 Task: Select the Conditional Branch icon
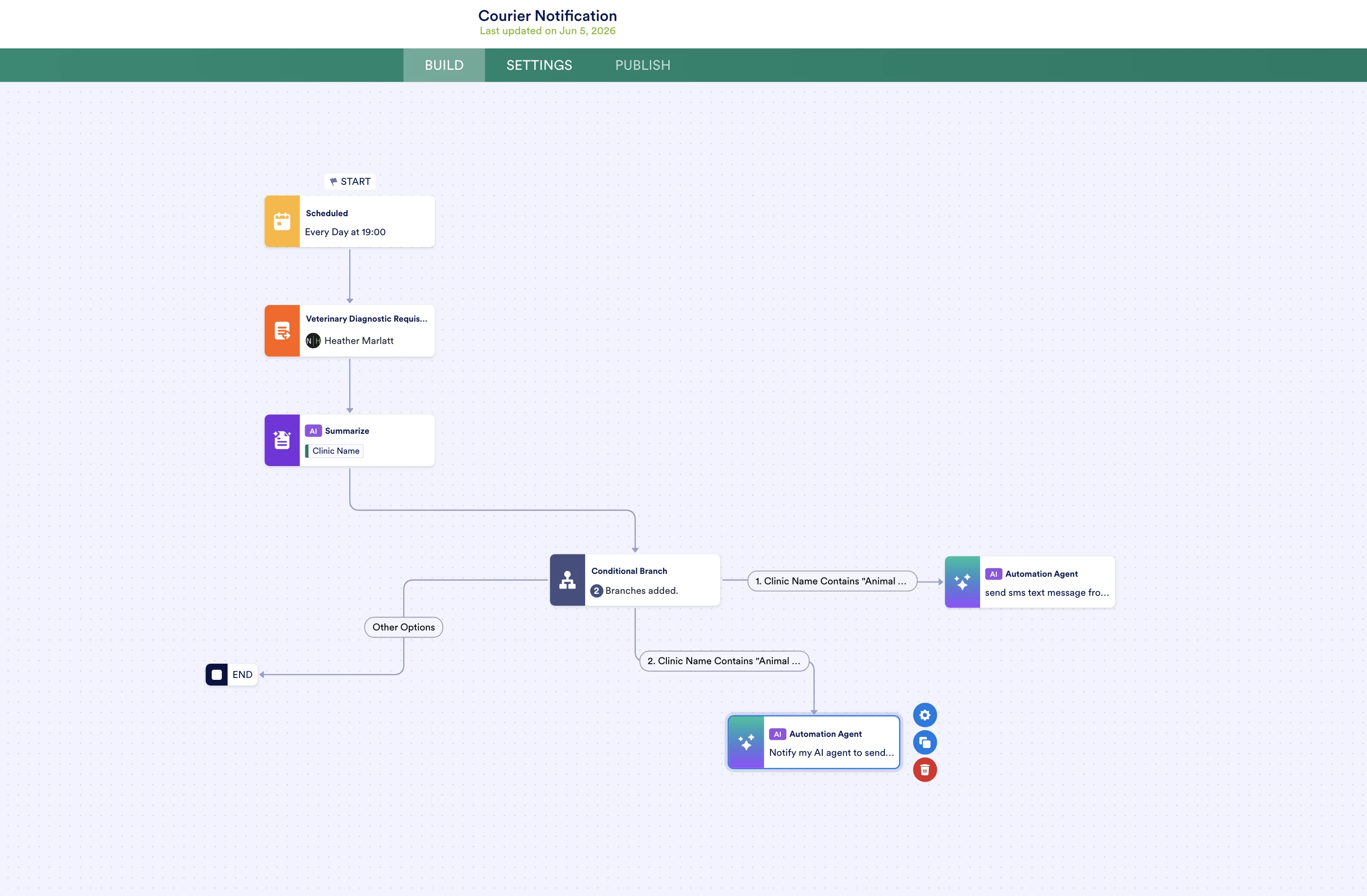click(x=568, y=580)
